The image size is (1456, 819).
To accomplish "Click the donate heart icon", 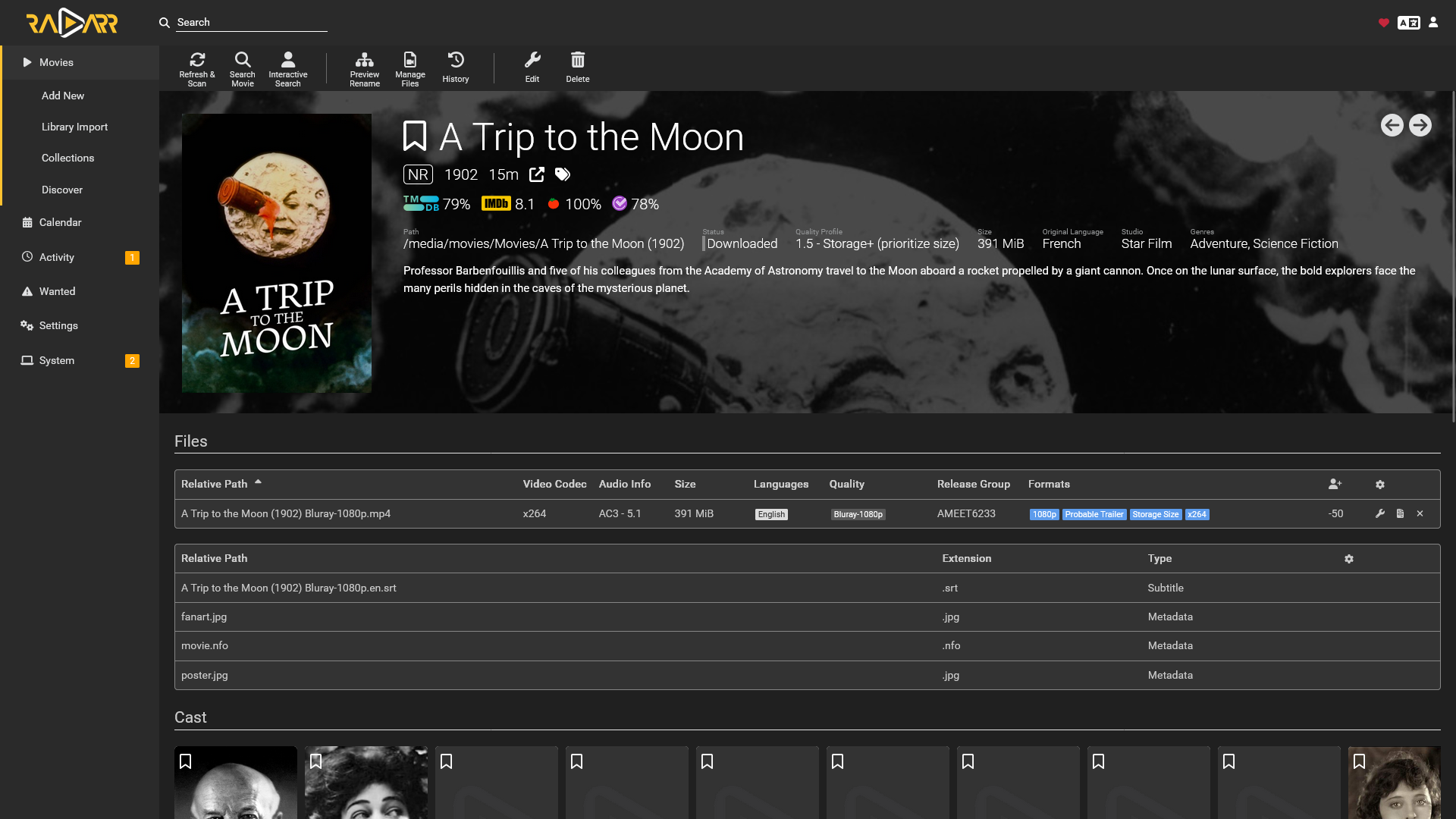I will 1384,23.
